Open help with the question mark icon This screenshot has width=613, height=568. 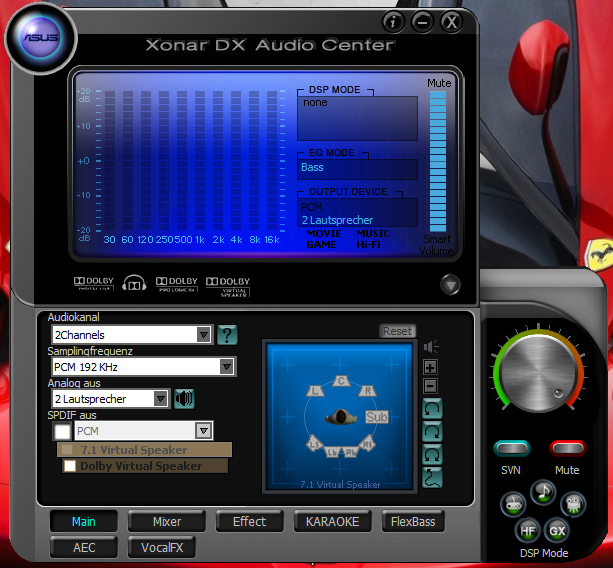point(227,335)
